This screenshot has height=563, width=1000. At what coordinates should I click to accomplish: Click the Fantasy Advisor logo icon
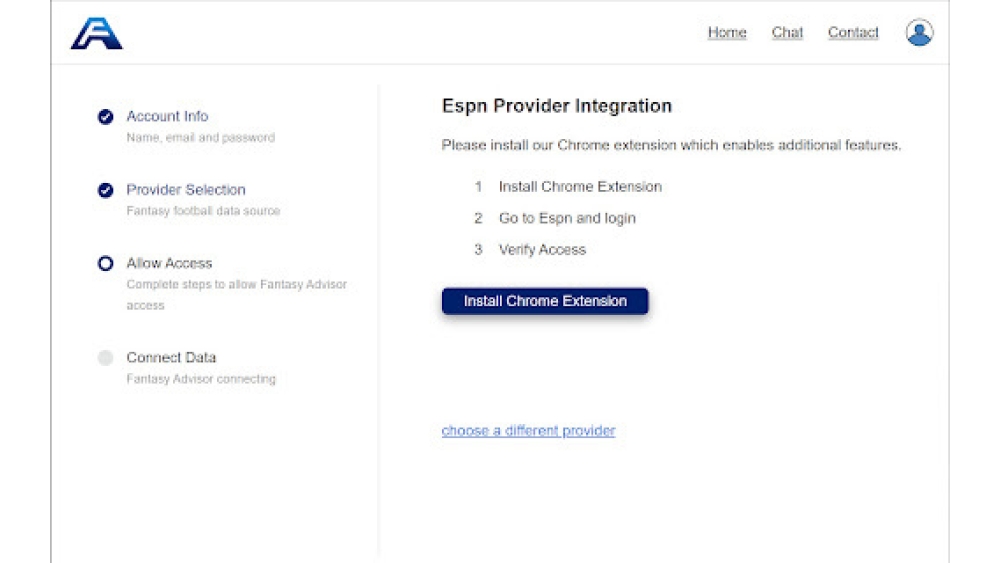click(x=96, y=33)
